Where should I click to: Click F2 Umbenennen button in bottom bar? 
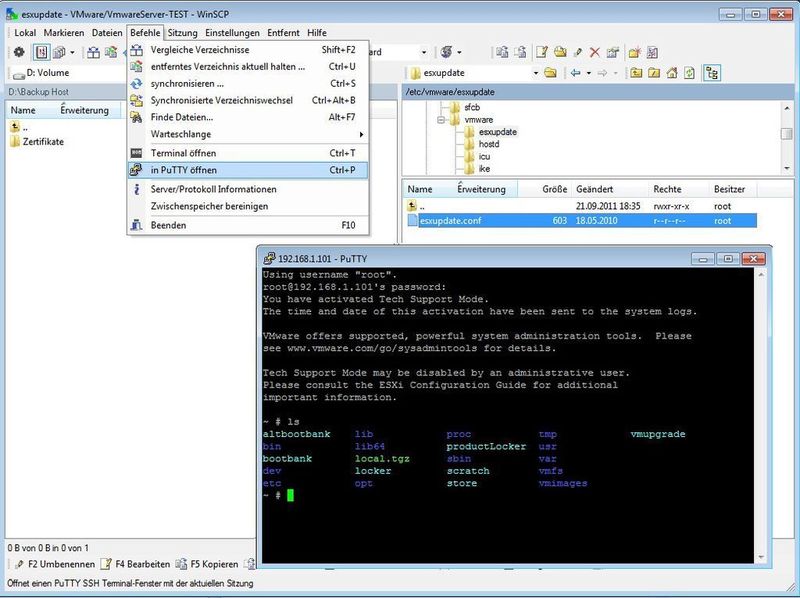tap(55, 564)
